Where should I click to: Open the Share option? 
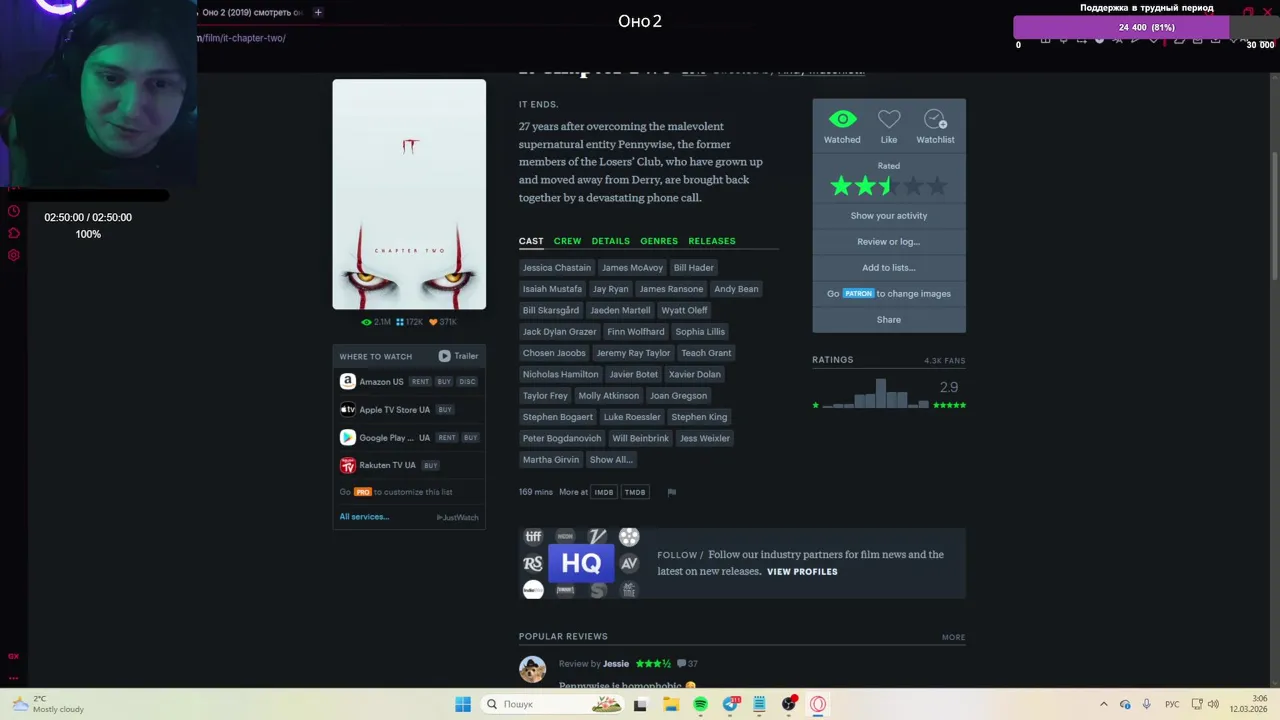click(x=889, y=319)
